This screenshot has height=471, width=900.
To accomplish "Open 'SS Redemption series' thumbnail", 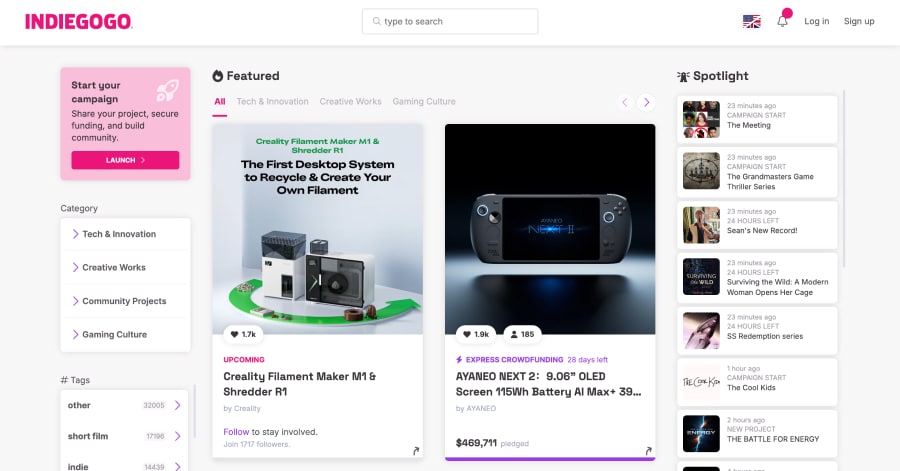I will click(701, 330).
